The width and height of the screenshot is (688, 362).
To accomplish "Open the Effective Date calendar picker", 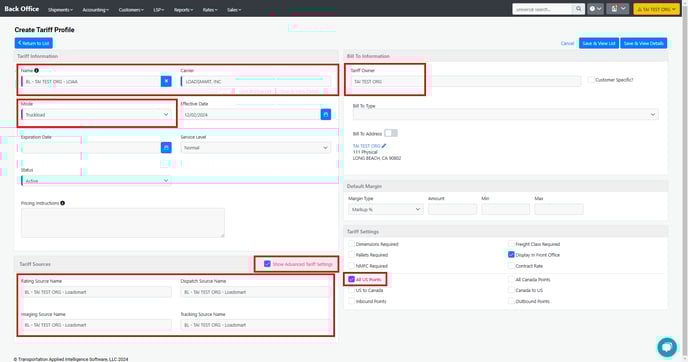I will click(326, 115).
